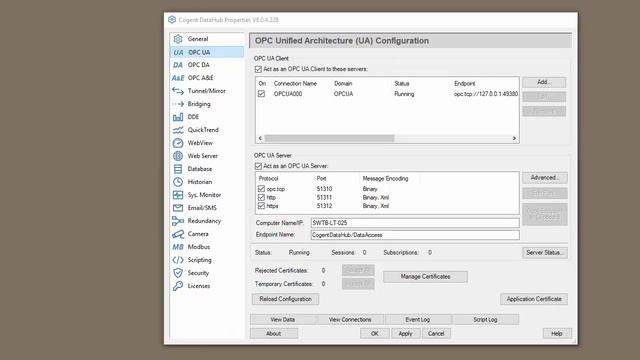Viewport: 640px width, 360px height.
Task: Click the Server Status button
Action: tap(545, 253)
